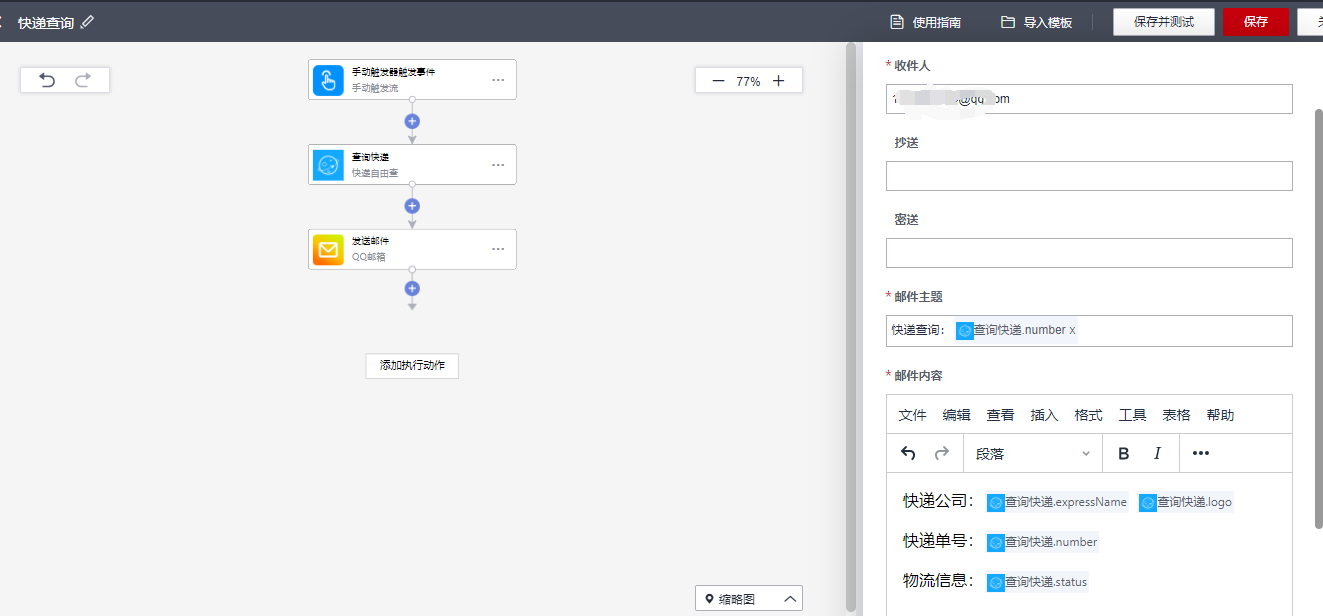This screenshot has height=616, width=1323.
Task: Select the 查询快递 node icon
Action: click(x=328, y=165)
